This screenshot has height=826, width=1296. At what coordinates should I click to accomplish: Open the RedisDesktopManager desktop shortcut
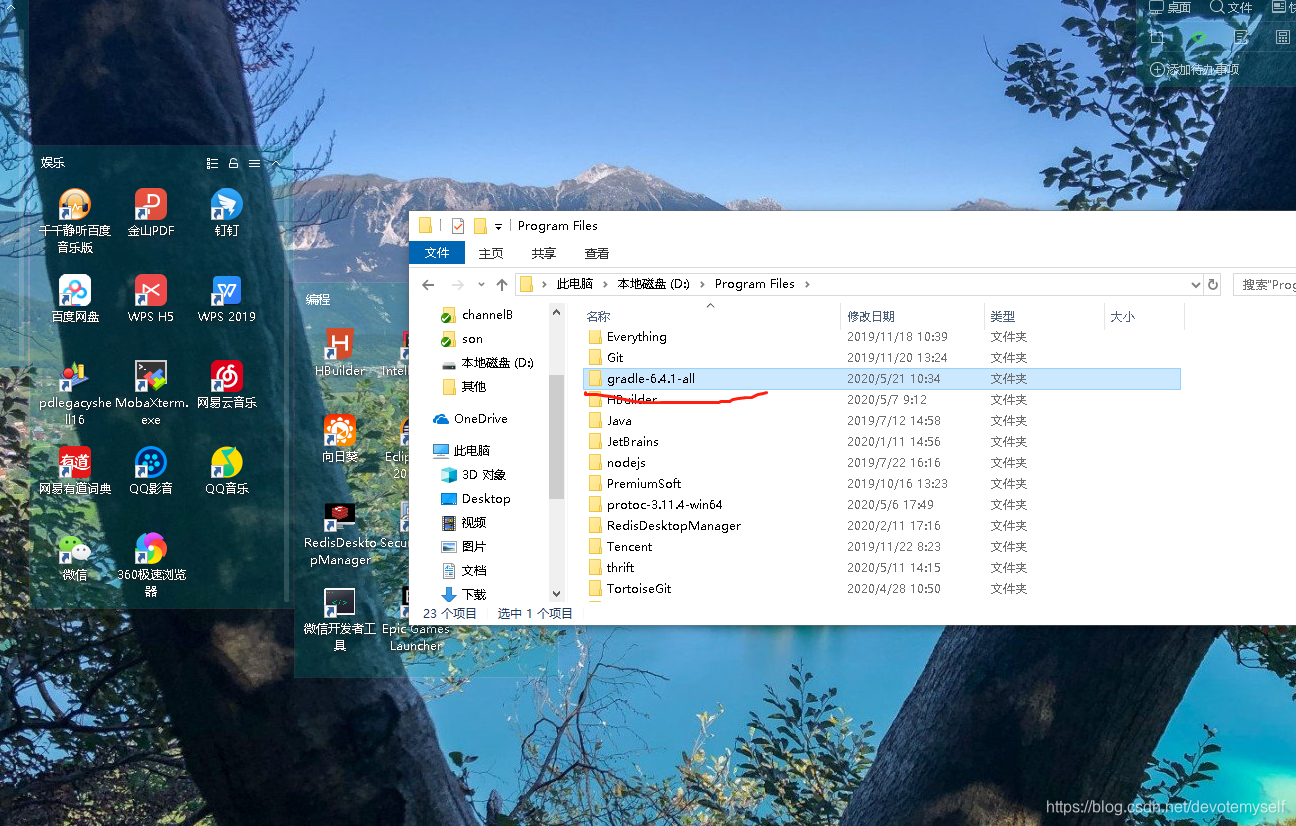coord(340,535)
